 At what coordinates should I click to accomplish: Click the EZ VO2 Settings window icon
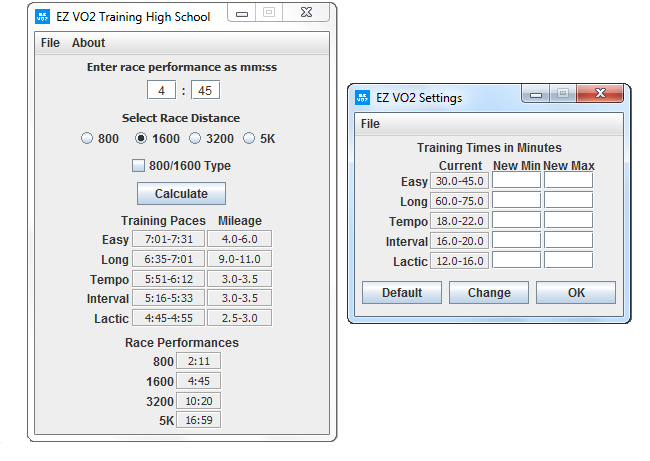click(362, 98)
